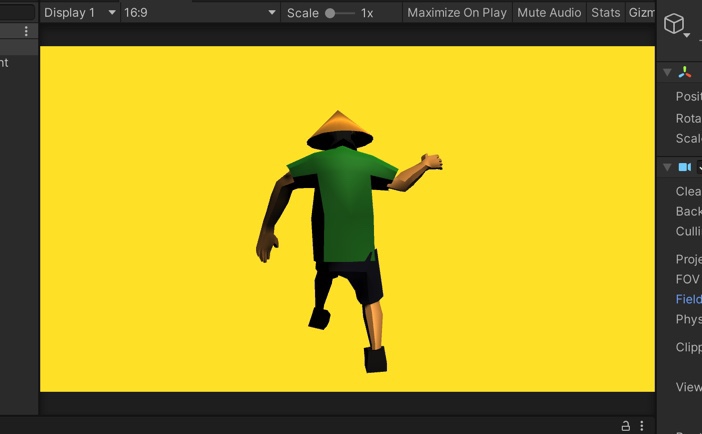Open the Display 1 dropdown

[79, 13]
